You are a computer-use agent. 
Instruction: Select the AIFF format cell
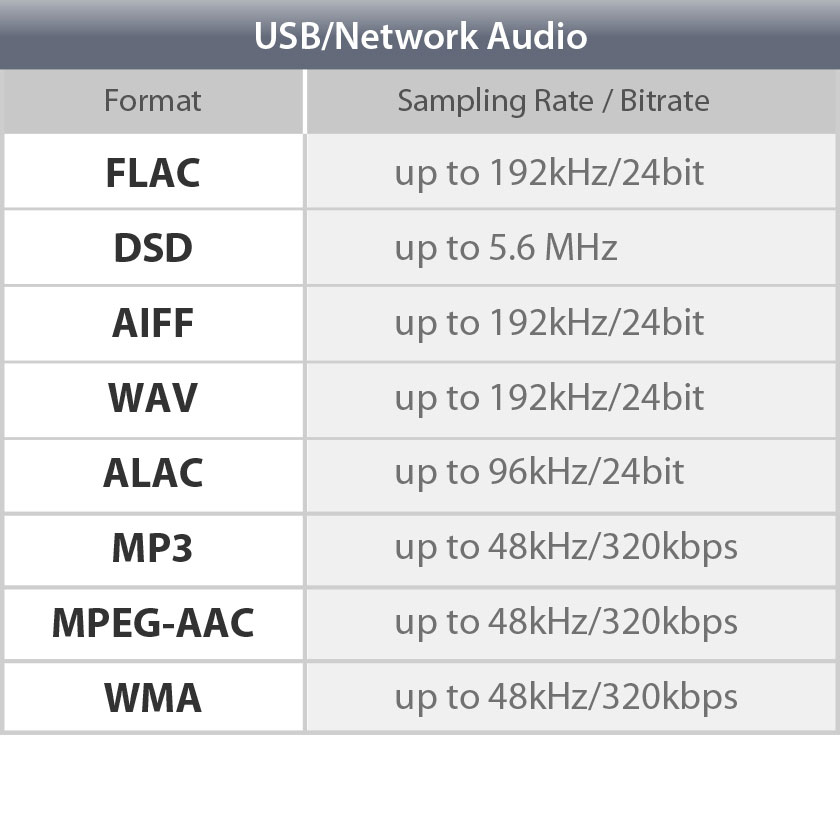153,324
